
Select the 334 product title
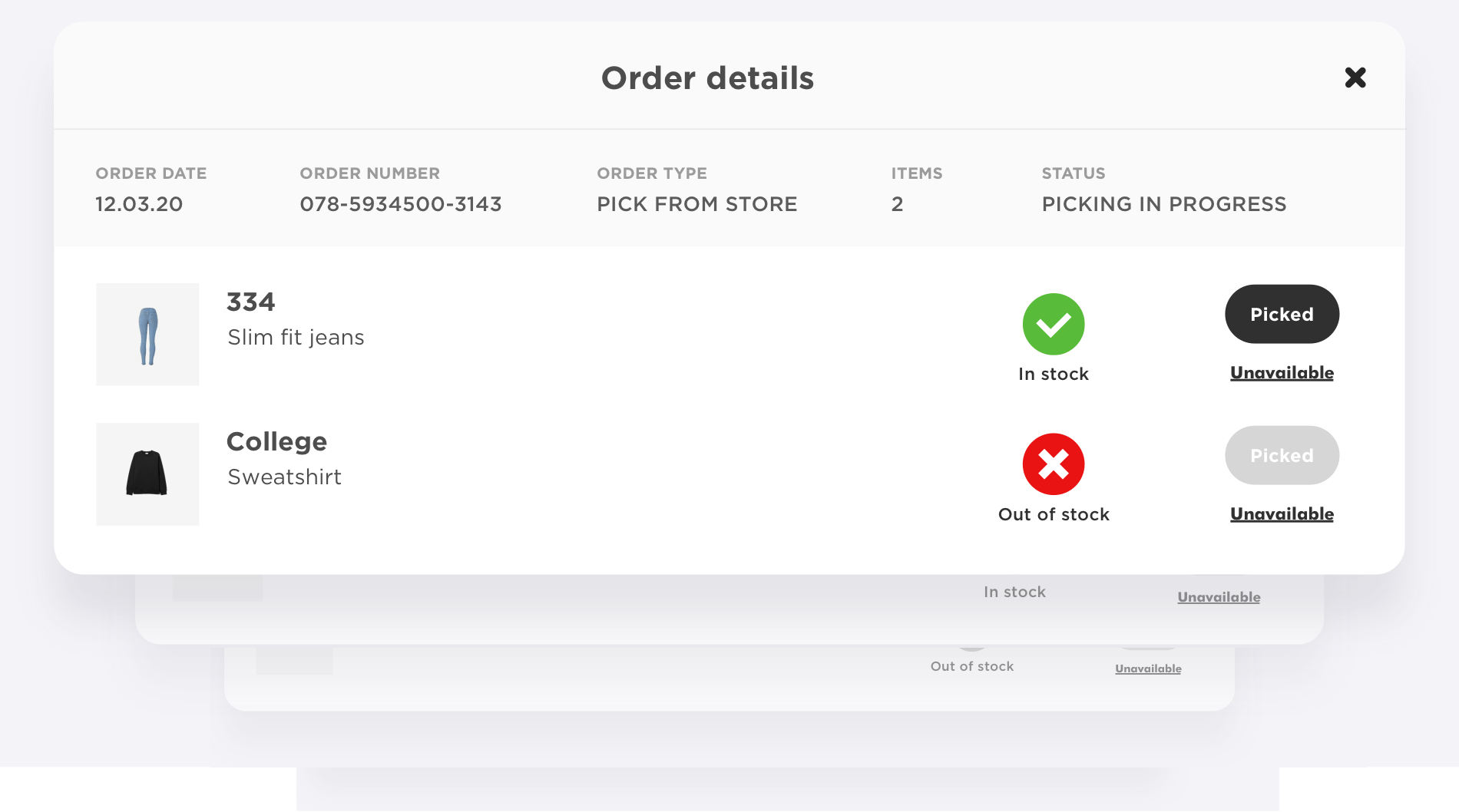pos(251,302)
